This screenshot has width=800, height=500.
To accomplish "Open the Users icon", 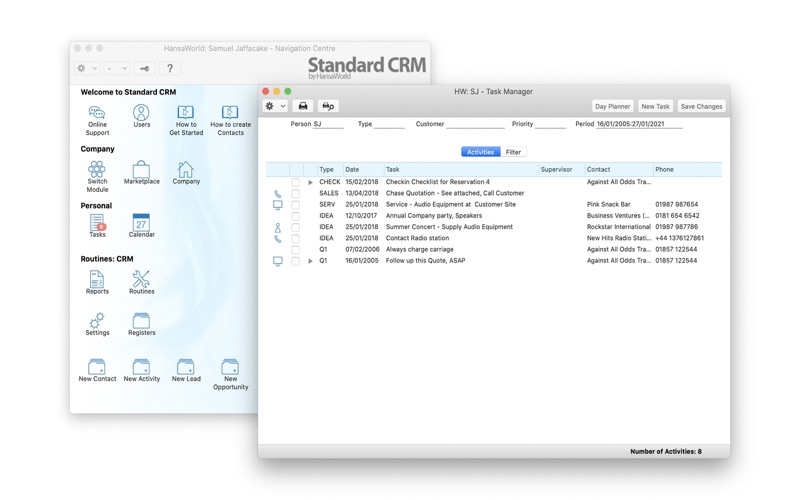I will 141,116.
